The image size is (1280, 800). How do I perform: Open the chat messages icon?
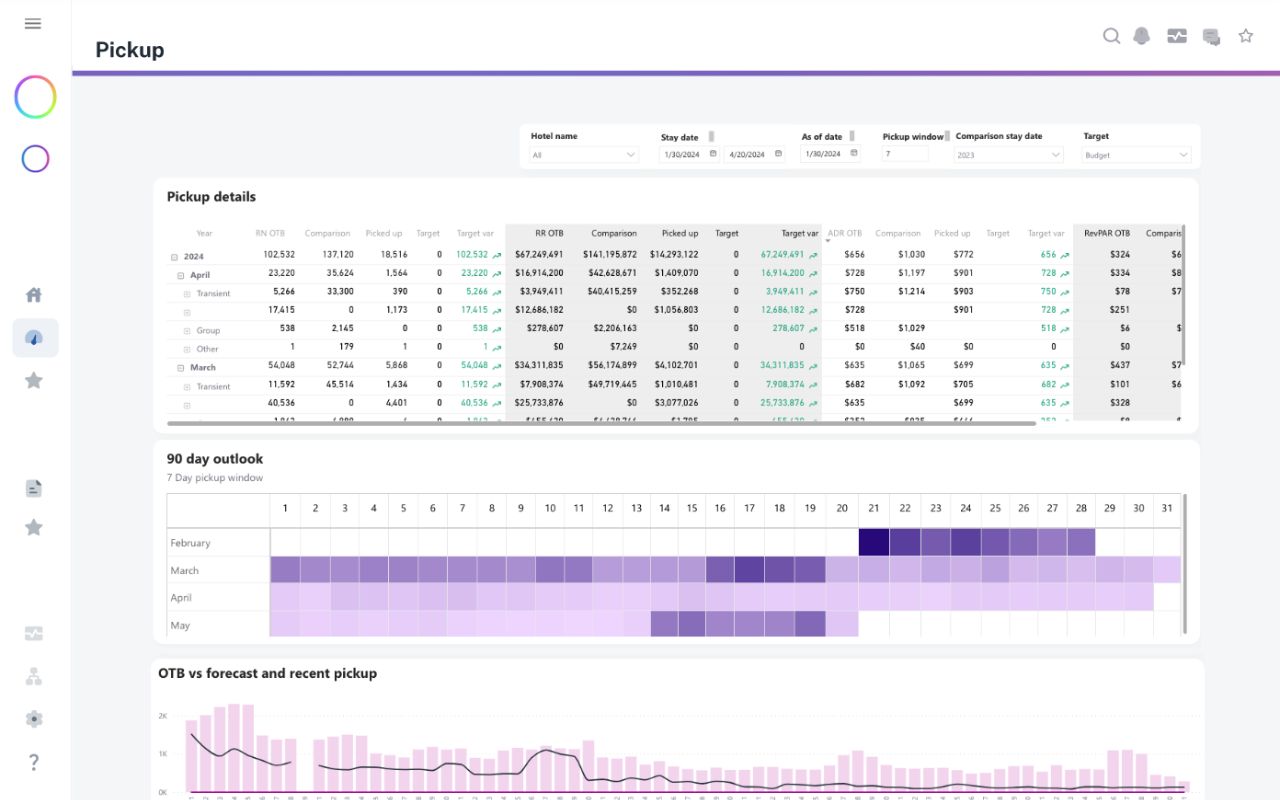(1211, 37)
